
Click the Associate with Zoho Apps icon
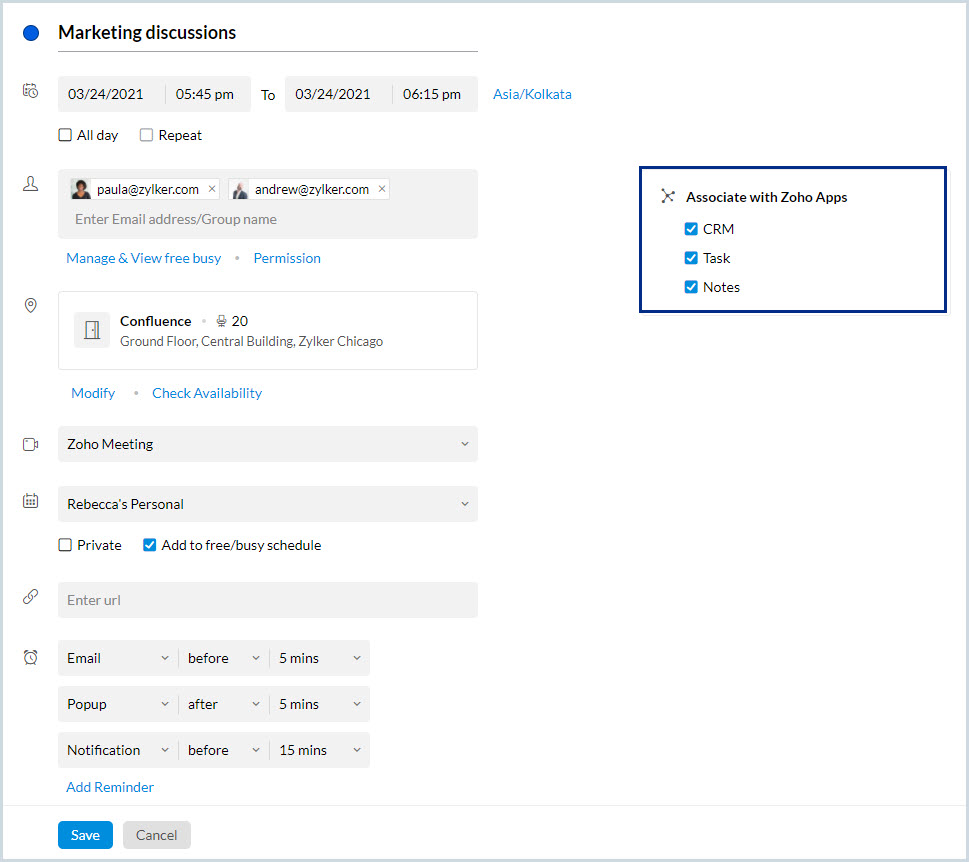click(668, 197)
